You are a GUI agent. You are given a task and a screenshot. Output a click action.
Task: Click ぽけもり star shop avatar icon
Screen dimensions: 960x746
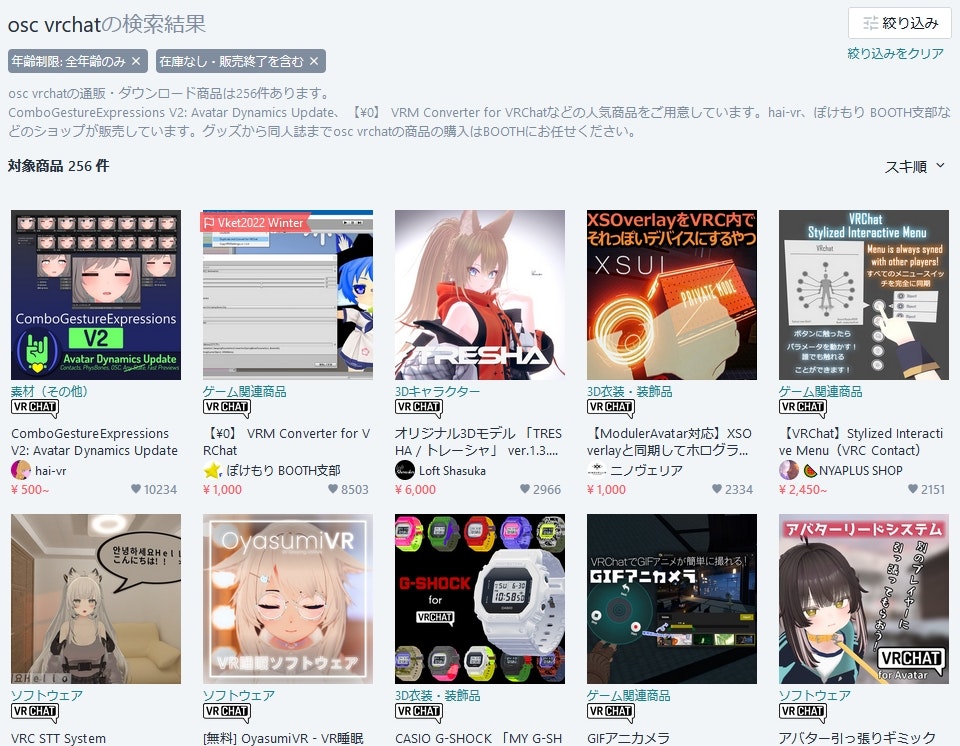[x=212, y=470]
